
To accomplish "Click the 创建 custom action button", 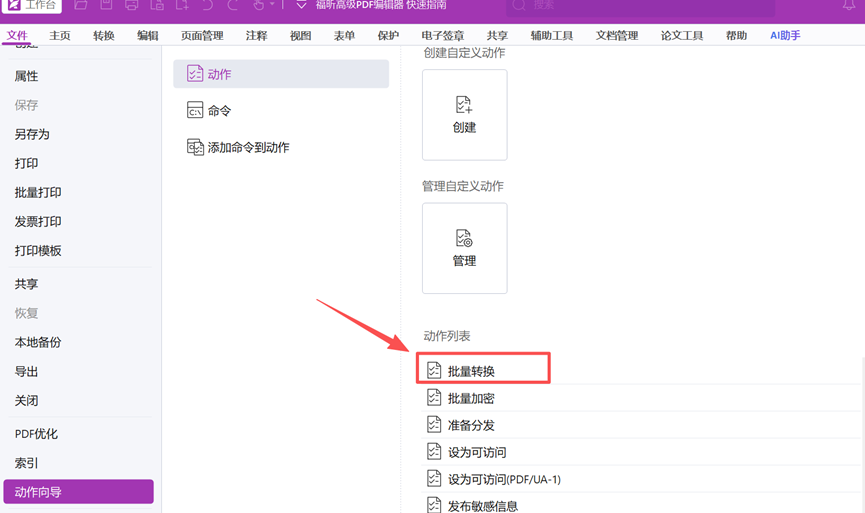I will (x=464, y=114).
